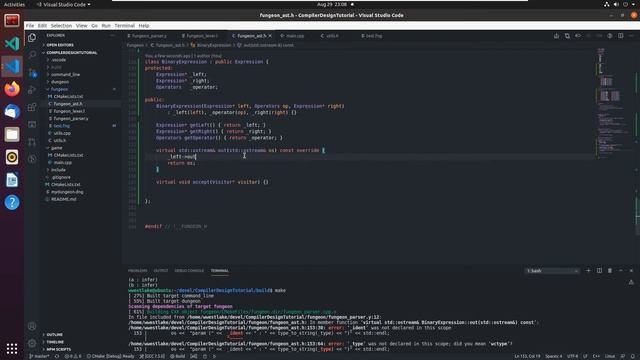Open the Help icon in the dock
Image resolution: width=640 pixels, height=360 pixels.
point(12,202)
